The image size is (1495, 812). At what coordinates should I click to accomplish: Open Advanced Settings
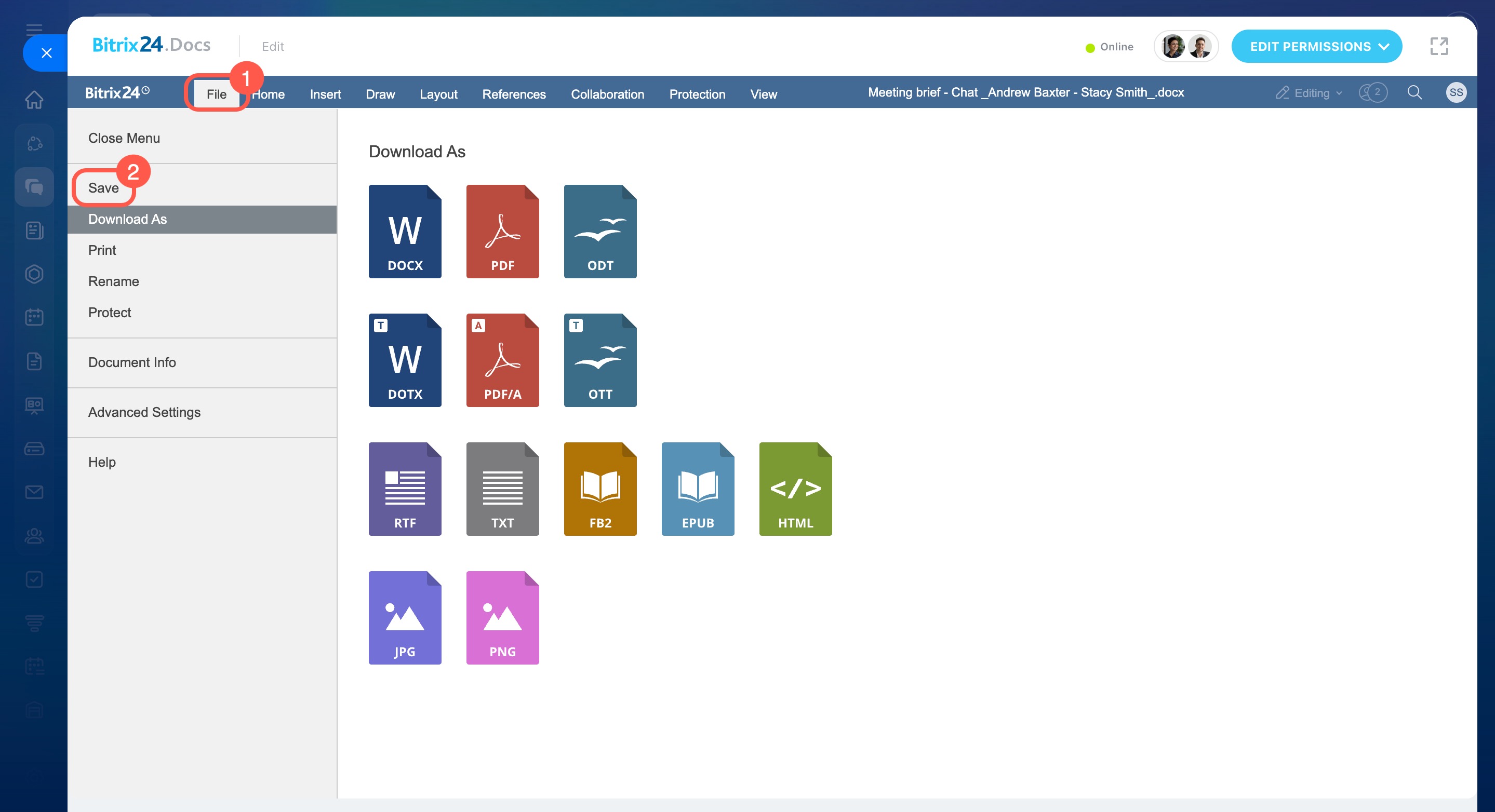(202, 412)
